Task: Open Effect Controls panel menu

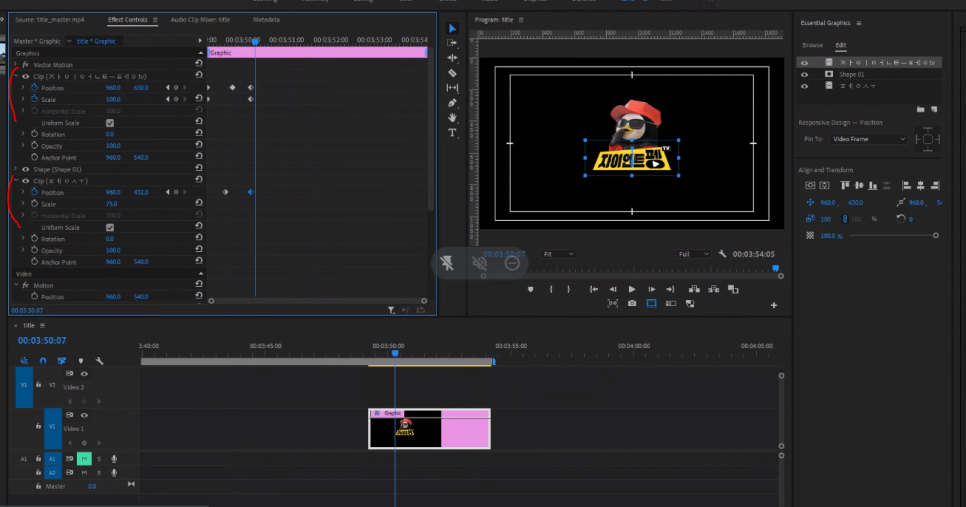Action: [155, 20]
